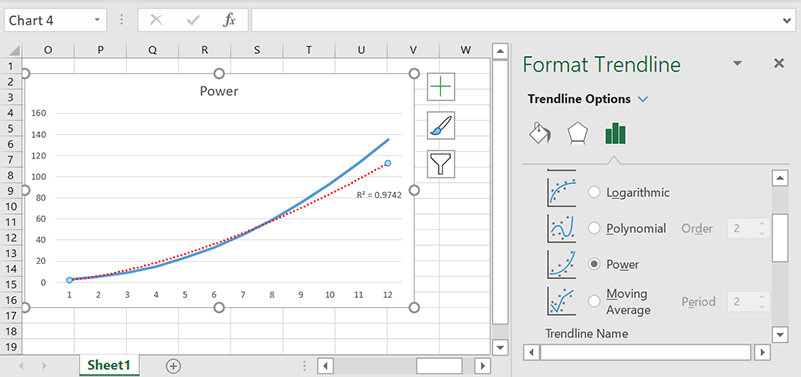Open the Name Box dropdown arrow

tap(97, 20)
